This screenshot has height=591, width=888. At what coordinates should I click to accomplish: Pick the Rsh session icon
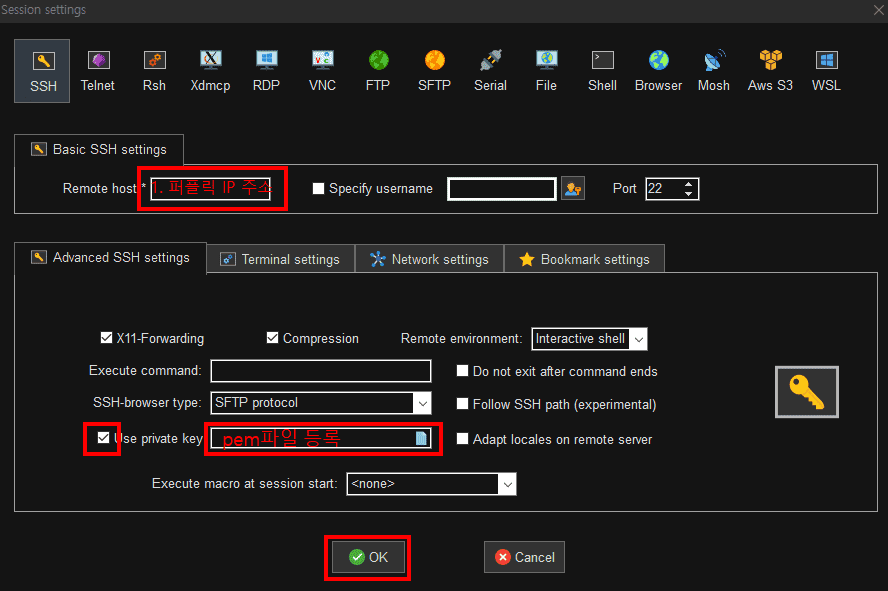click(x=154, y=71)
